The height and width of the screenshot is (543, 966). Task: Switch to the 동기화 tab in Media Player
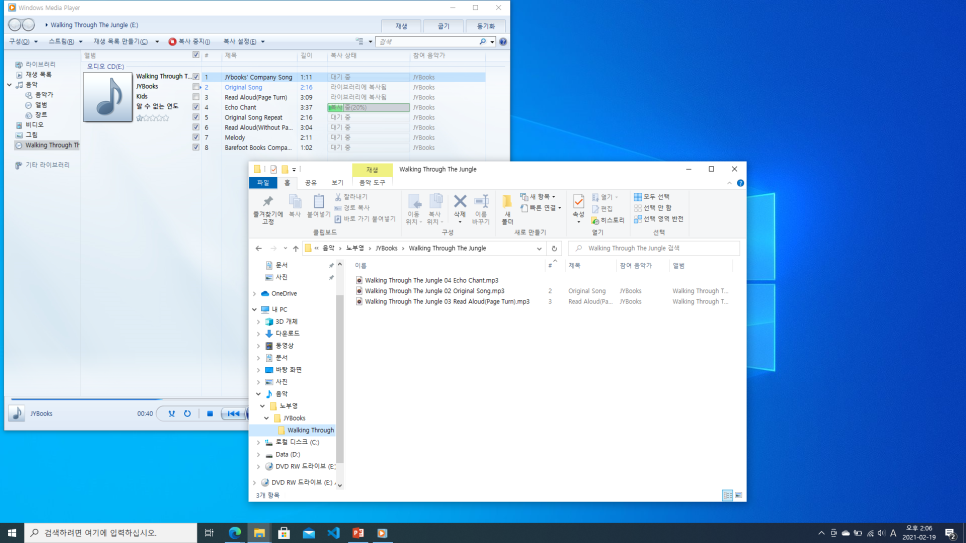point(486,26)
